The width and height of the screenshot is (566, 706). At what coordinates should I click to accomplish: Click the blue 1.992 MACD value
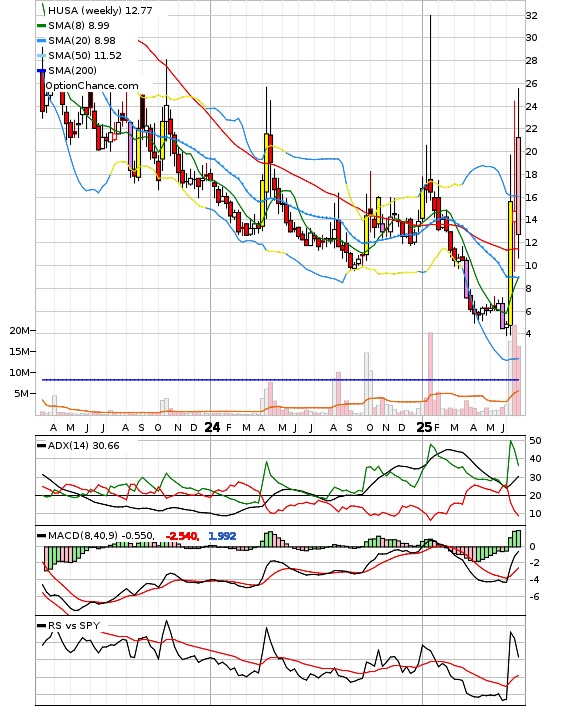click(222, 536)
